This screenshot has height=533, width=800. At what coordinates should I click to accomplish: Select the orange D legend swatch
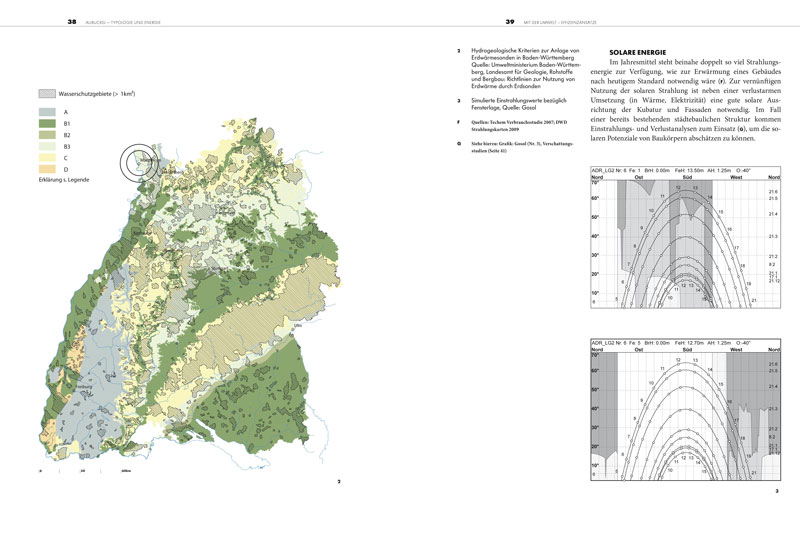[x=45, y=168]
